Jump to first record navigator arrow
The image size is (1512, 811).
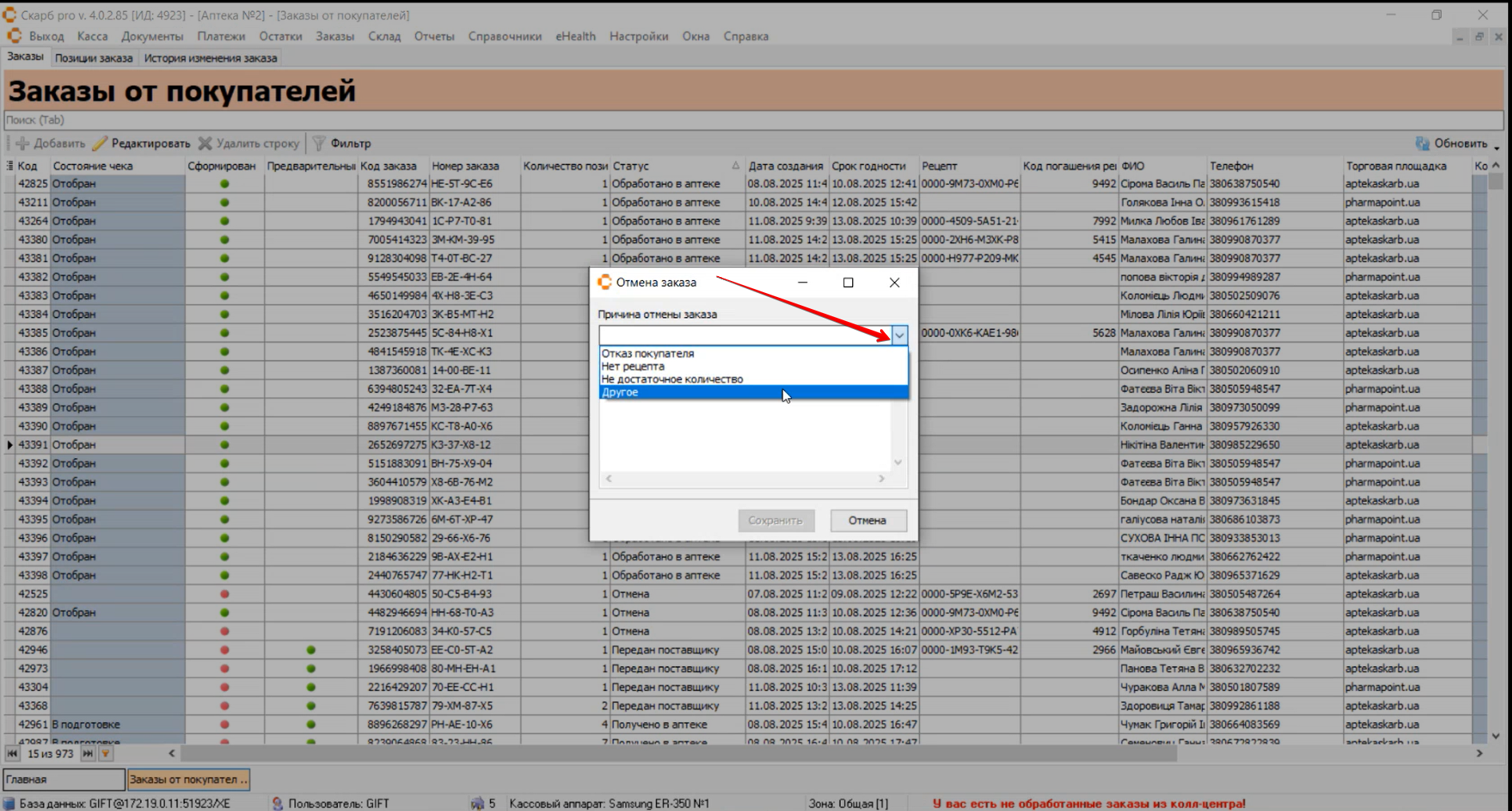[x=12, y=753]
